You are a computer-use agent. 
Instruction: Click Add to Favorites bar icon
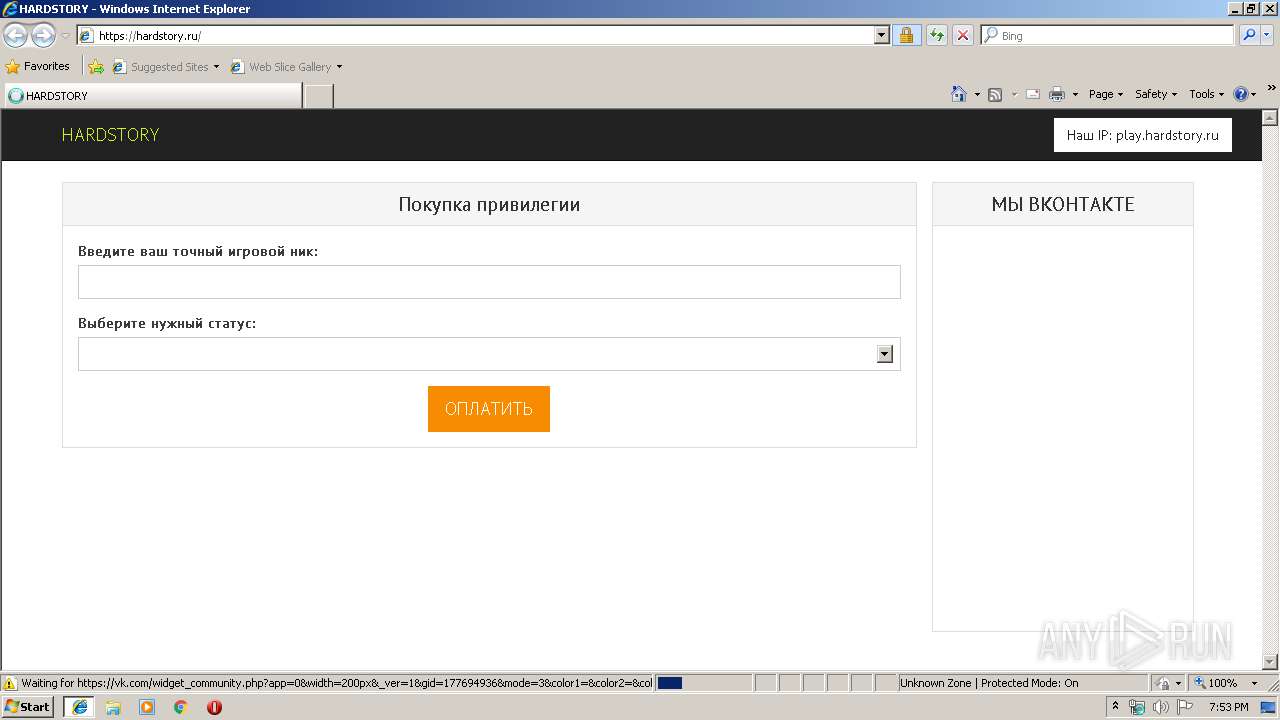pyautogui.click(x=96, y=67)
